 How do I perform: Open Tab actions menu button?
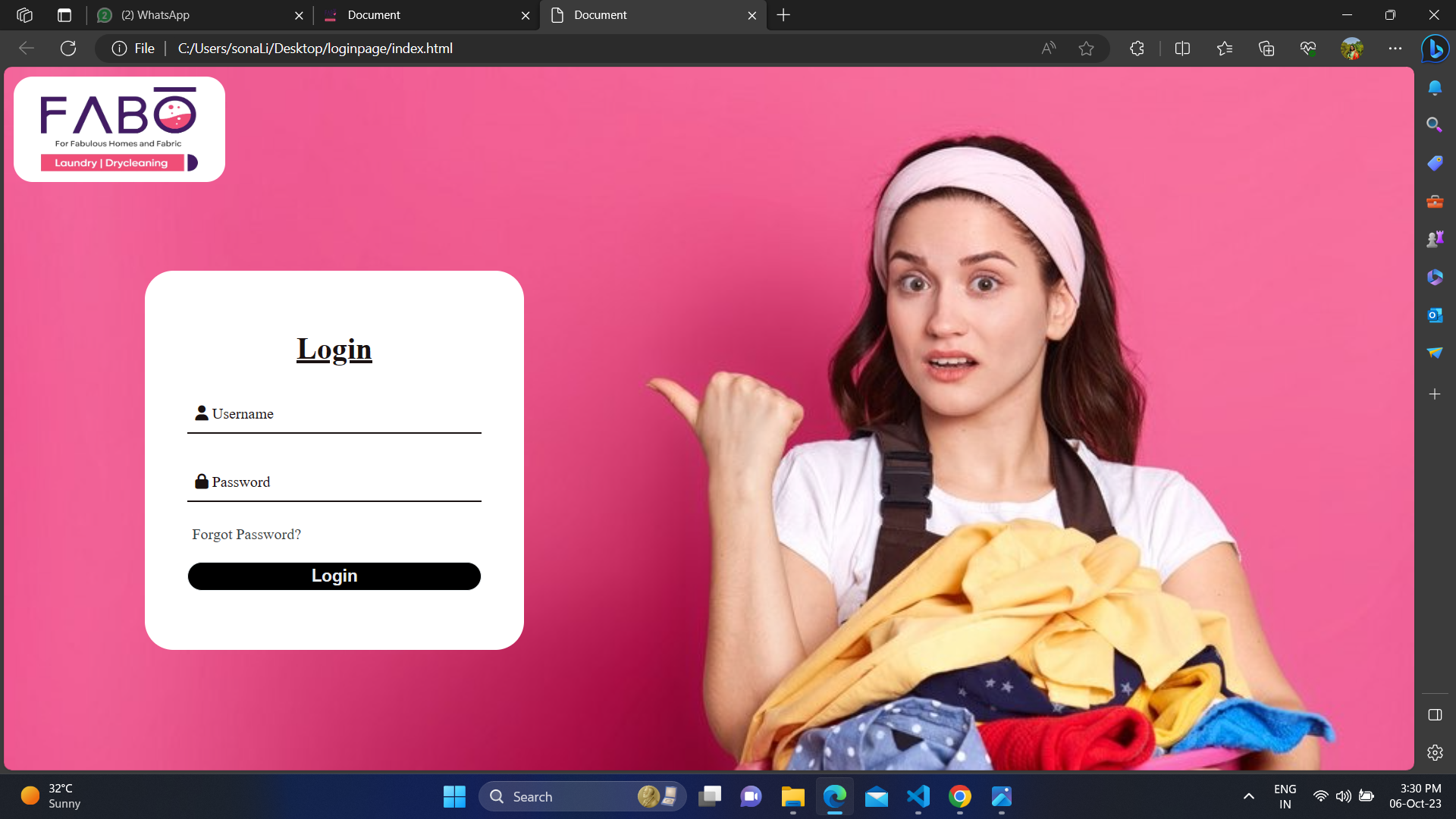[64, 15]
